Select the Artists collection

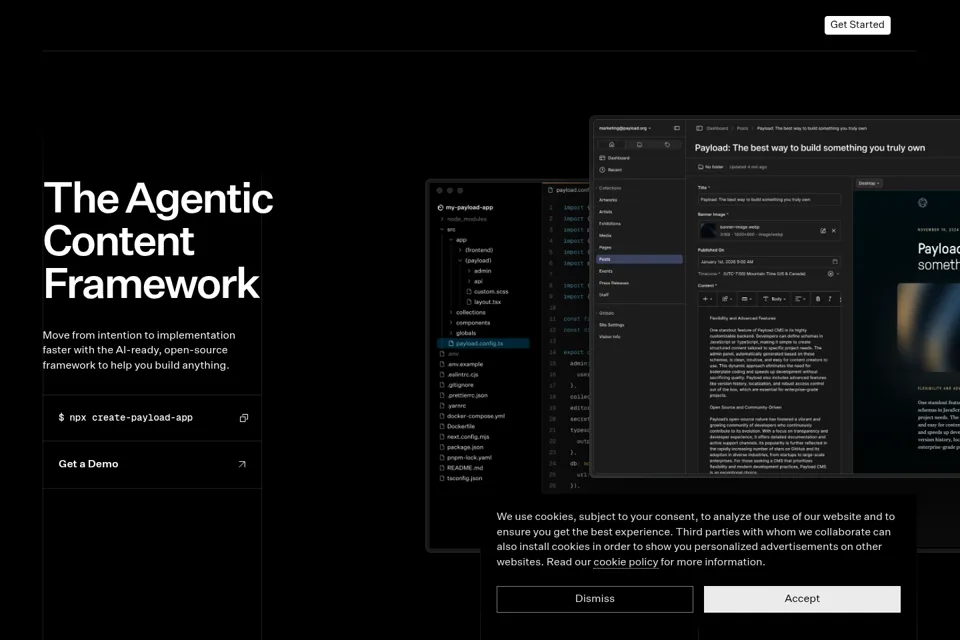pos(606,212)
